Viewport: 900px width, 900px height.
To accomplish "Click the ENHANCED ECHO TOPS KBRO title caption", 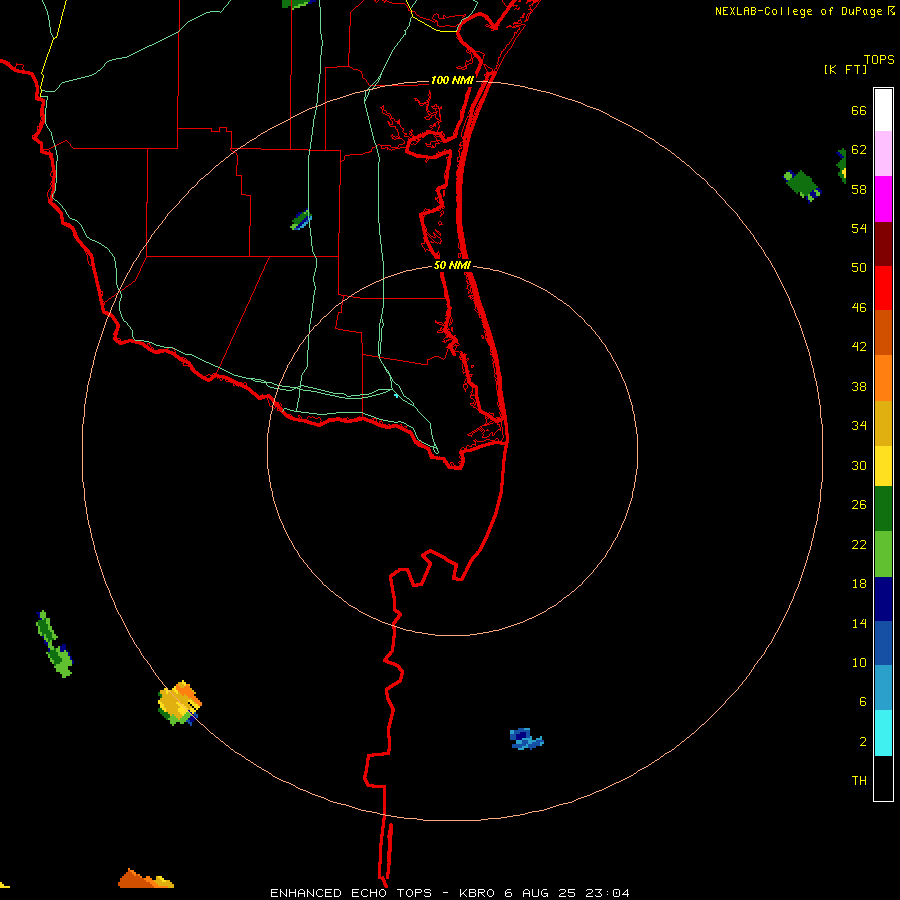I will tap(449, 893).
